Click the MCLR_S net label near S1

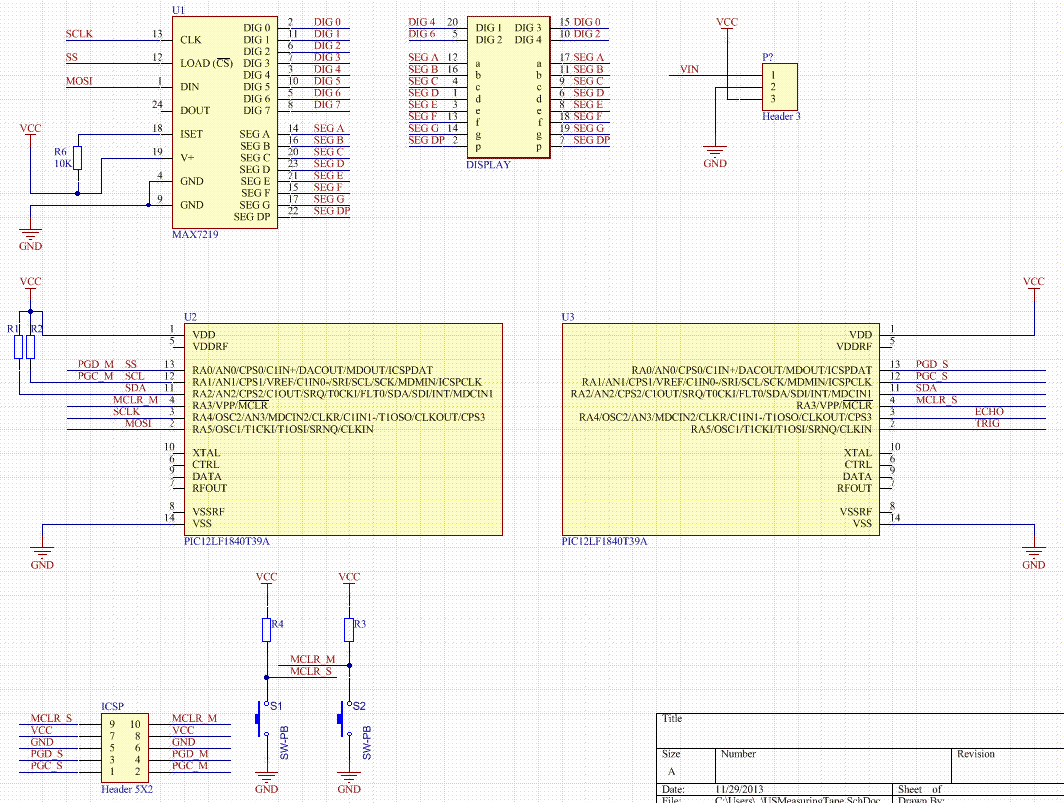311,671
